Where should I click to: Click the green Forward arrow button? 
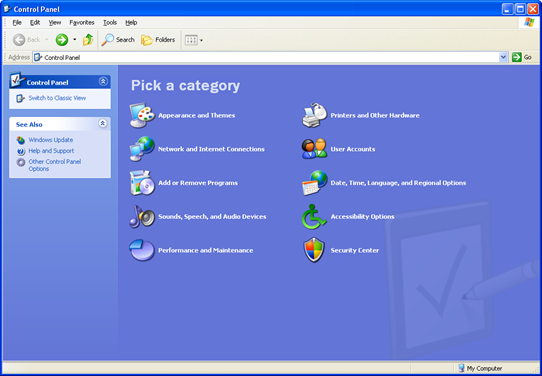coord(62,40)
